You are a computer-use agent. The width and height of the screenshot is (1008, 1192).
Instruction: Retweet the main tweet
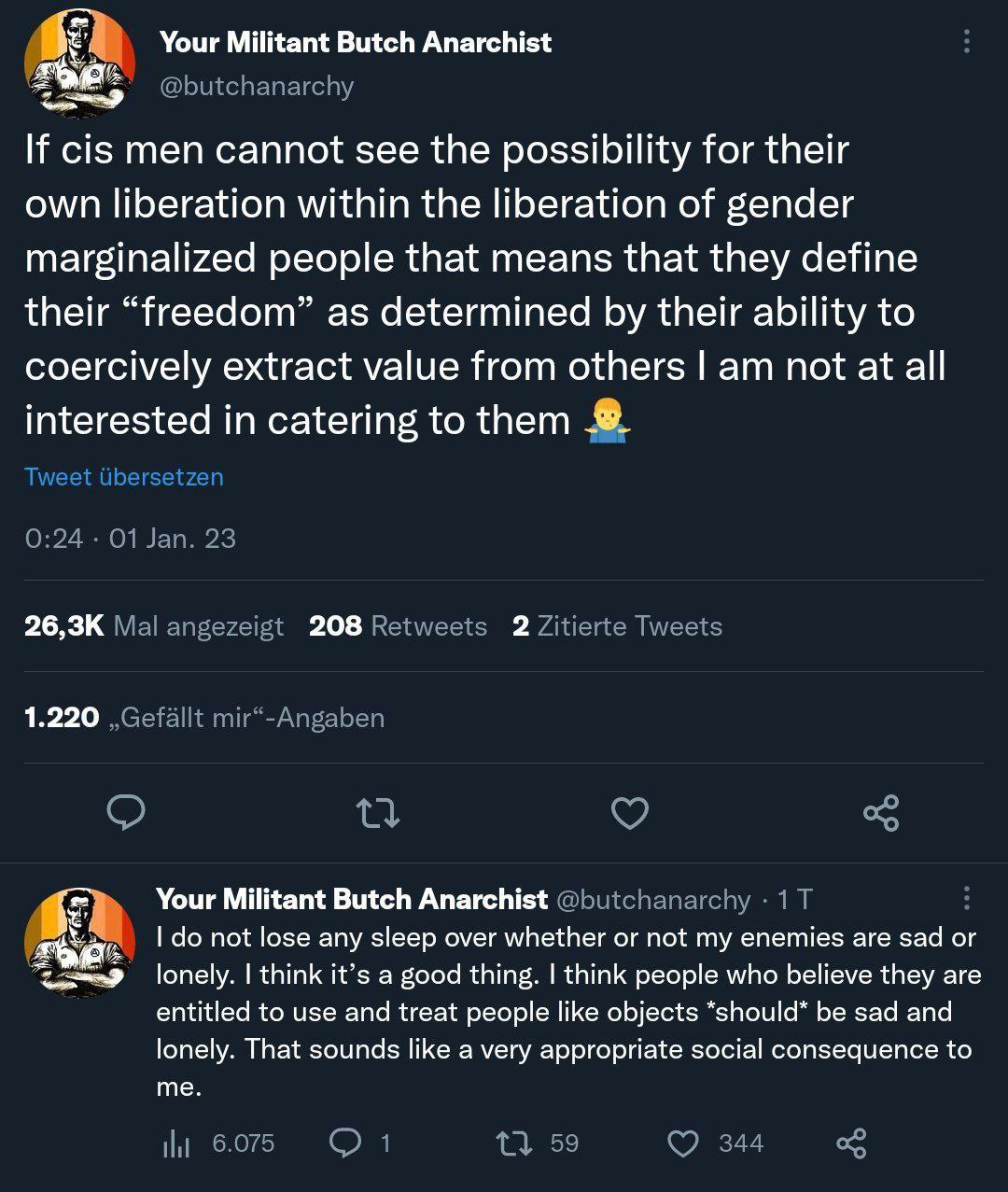[x=379, y=813]
